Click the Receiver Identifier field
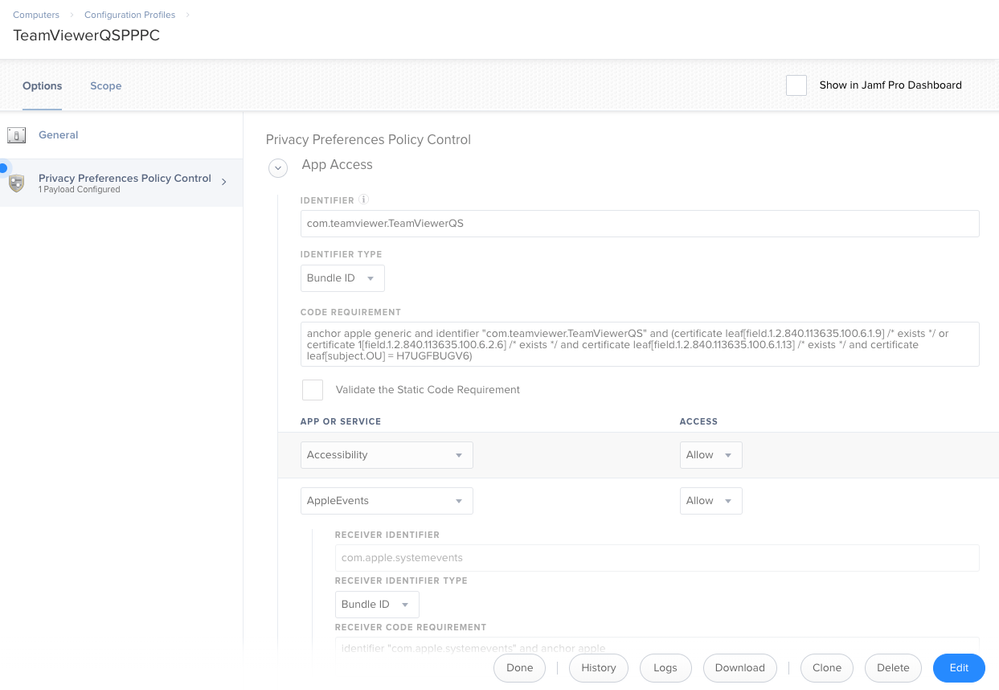999x690 pixels. coord(657,558)
